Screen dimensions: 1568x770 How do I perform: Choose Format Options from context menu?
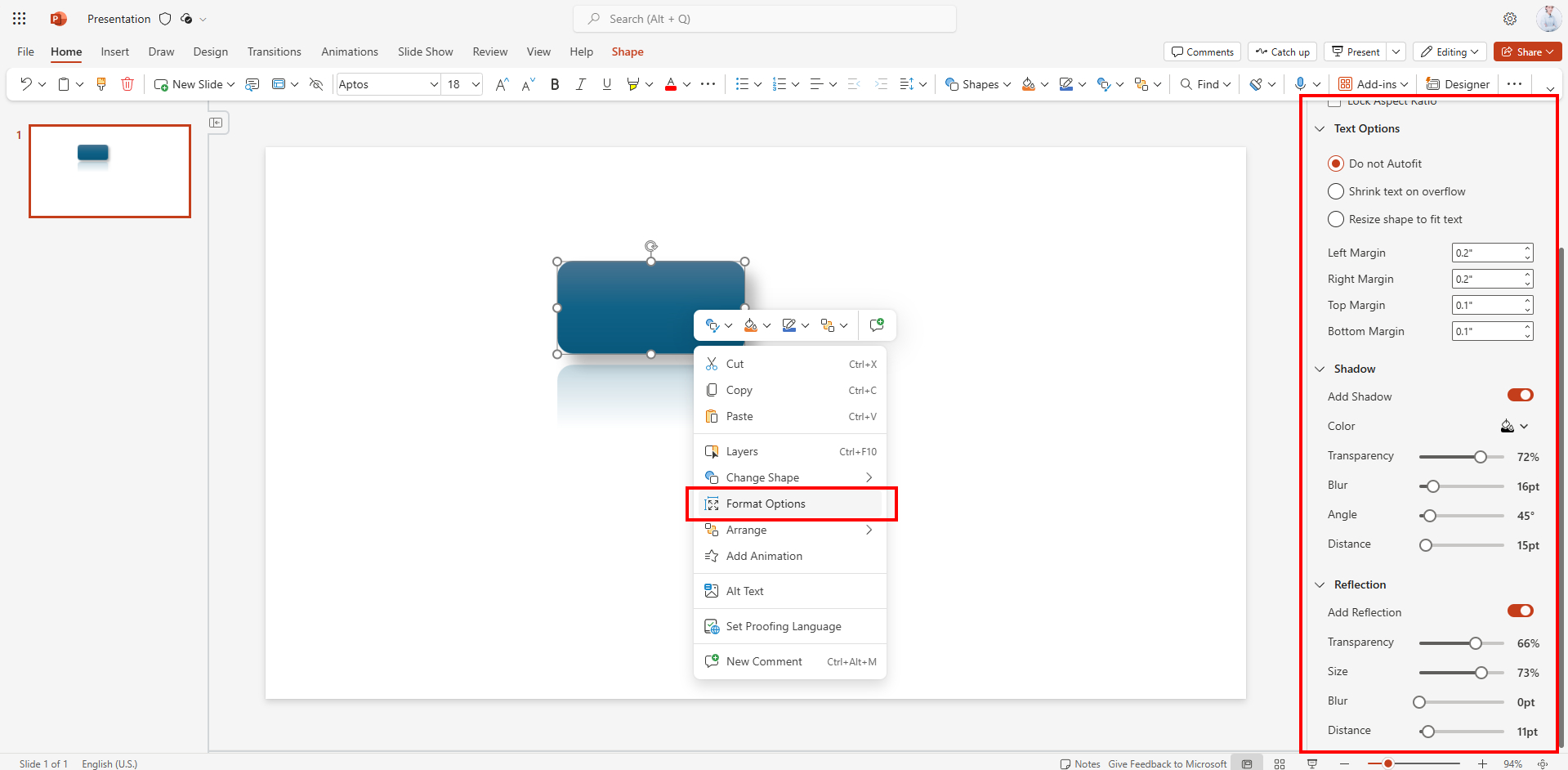(x=790, y=504)
